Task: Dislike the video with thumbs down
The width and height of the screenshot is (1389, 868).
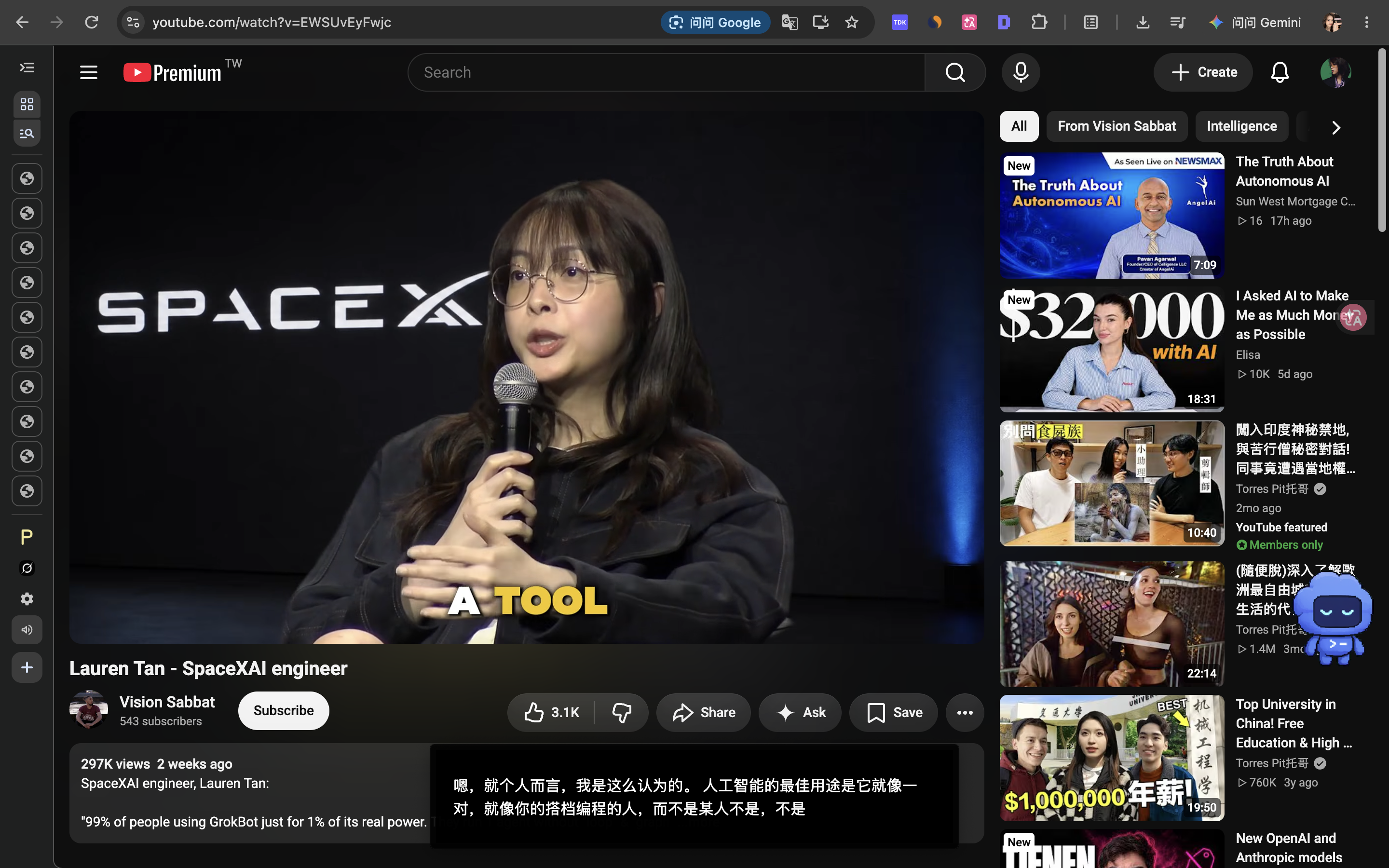Action: [622, 712]
